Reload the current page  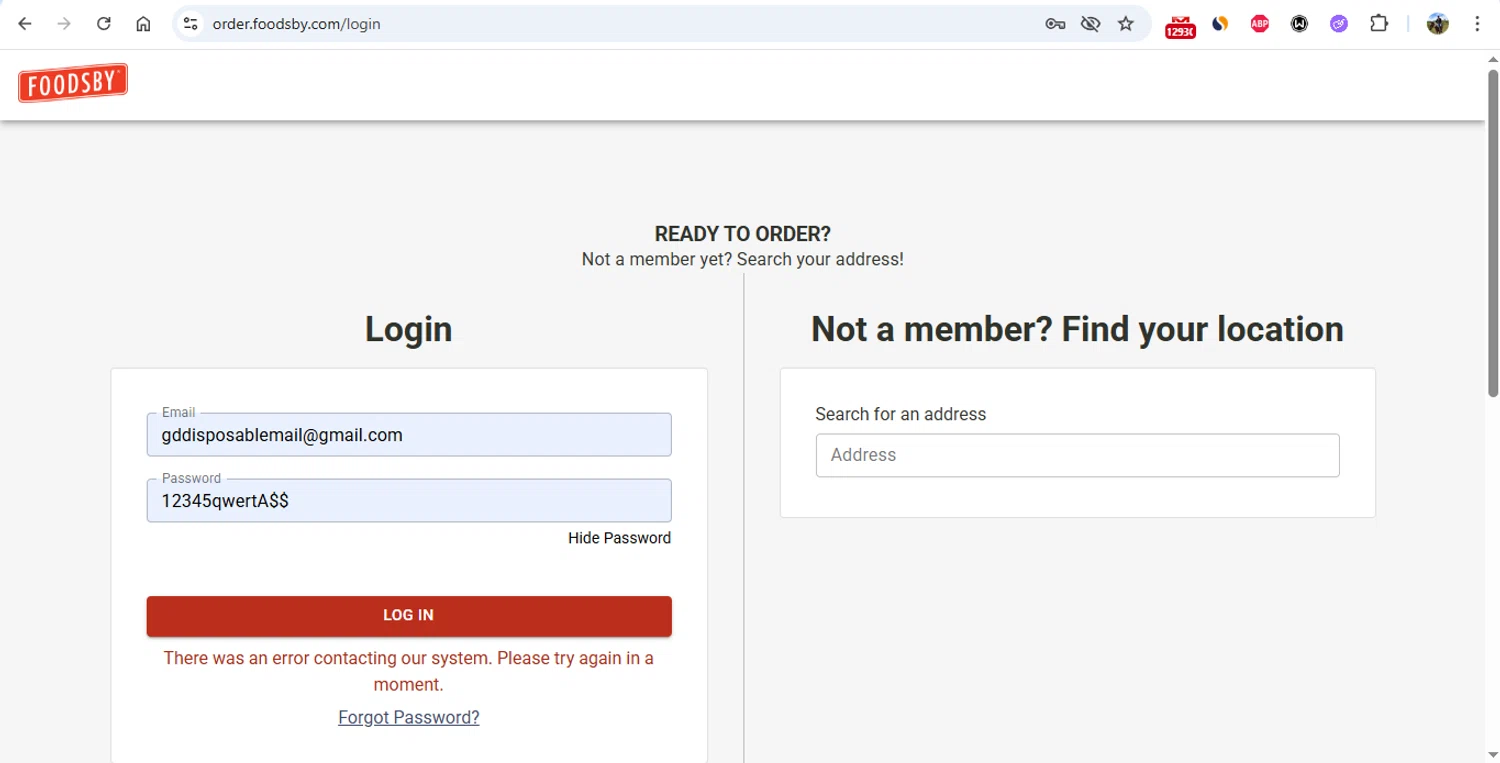pyautogui.click(x=104, y=24)
